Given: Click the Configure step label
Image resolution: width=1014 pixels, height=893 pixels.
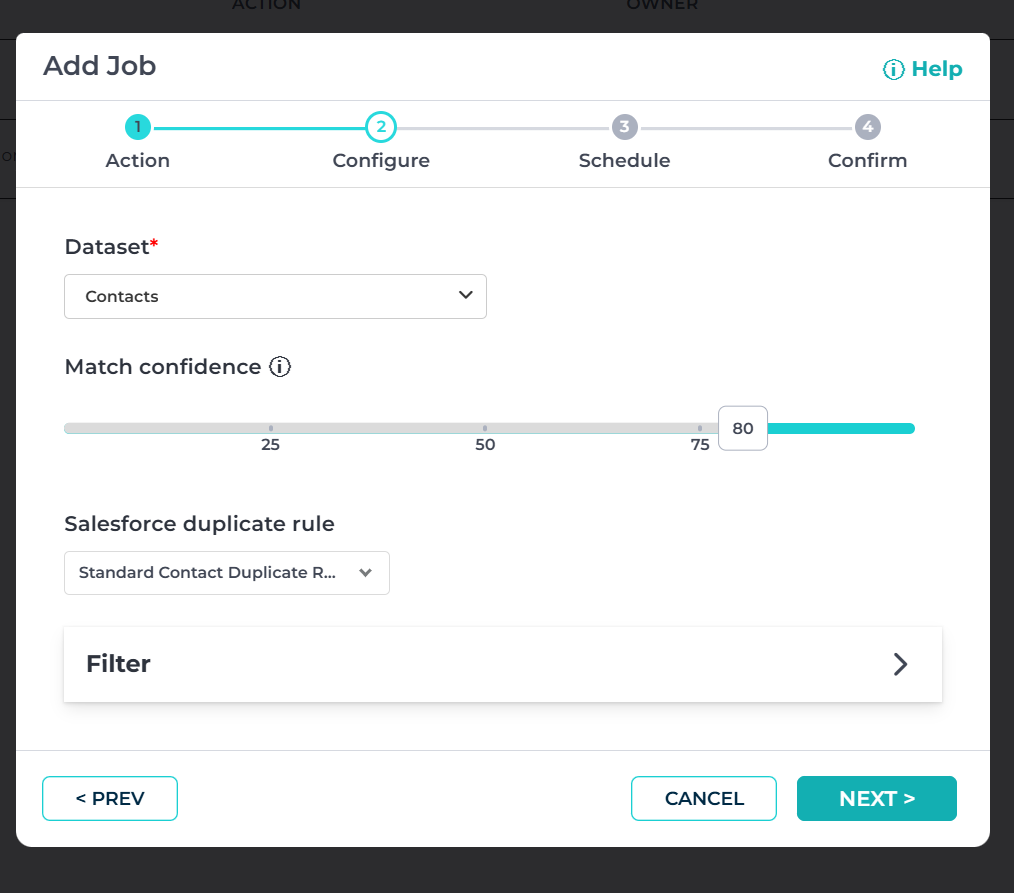Looking at the screenshot, I should pyautogui.click(x=381, y=161).
